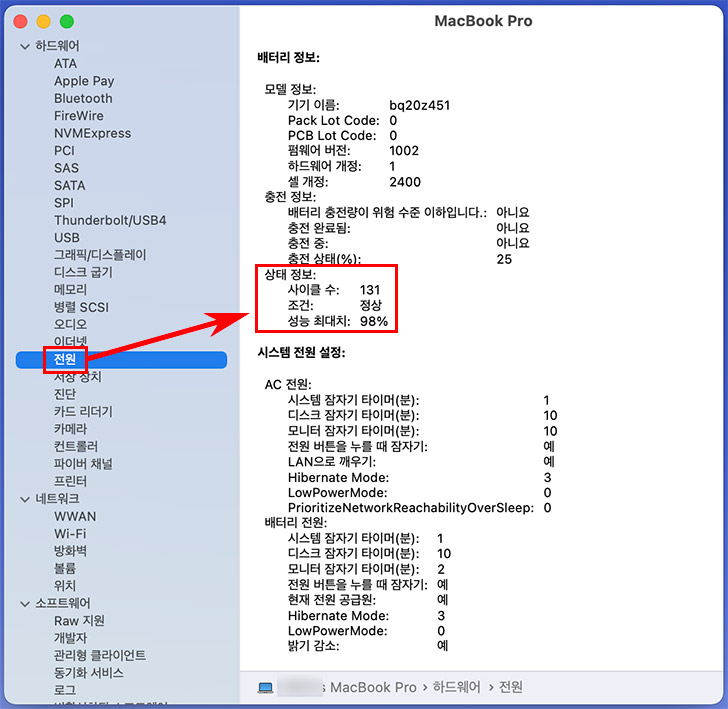The height and width of the screenshot is (709, 728).
Task: Select 메모리 in the sidebar
Action: tap(70, 290)
